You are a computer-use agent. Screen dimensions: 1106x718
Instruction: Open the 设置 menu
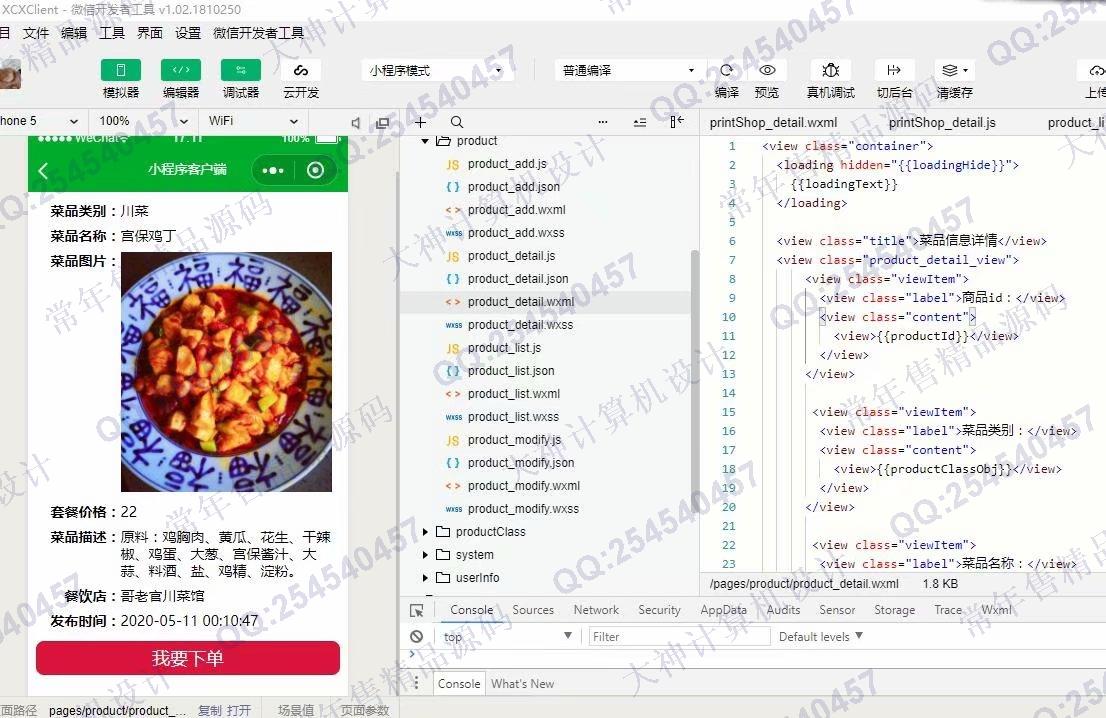(x=188, y=33)
